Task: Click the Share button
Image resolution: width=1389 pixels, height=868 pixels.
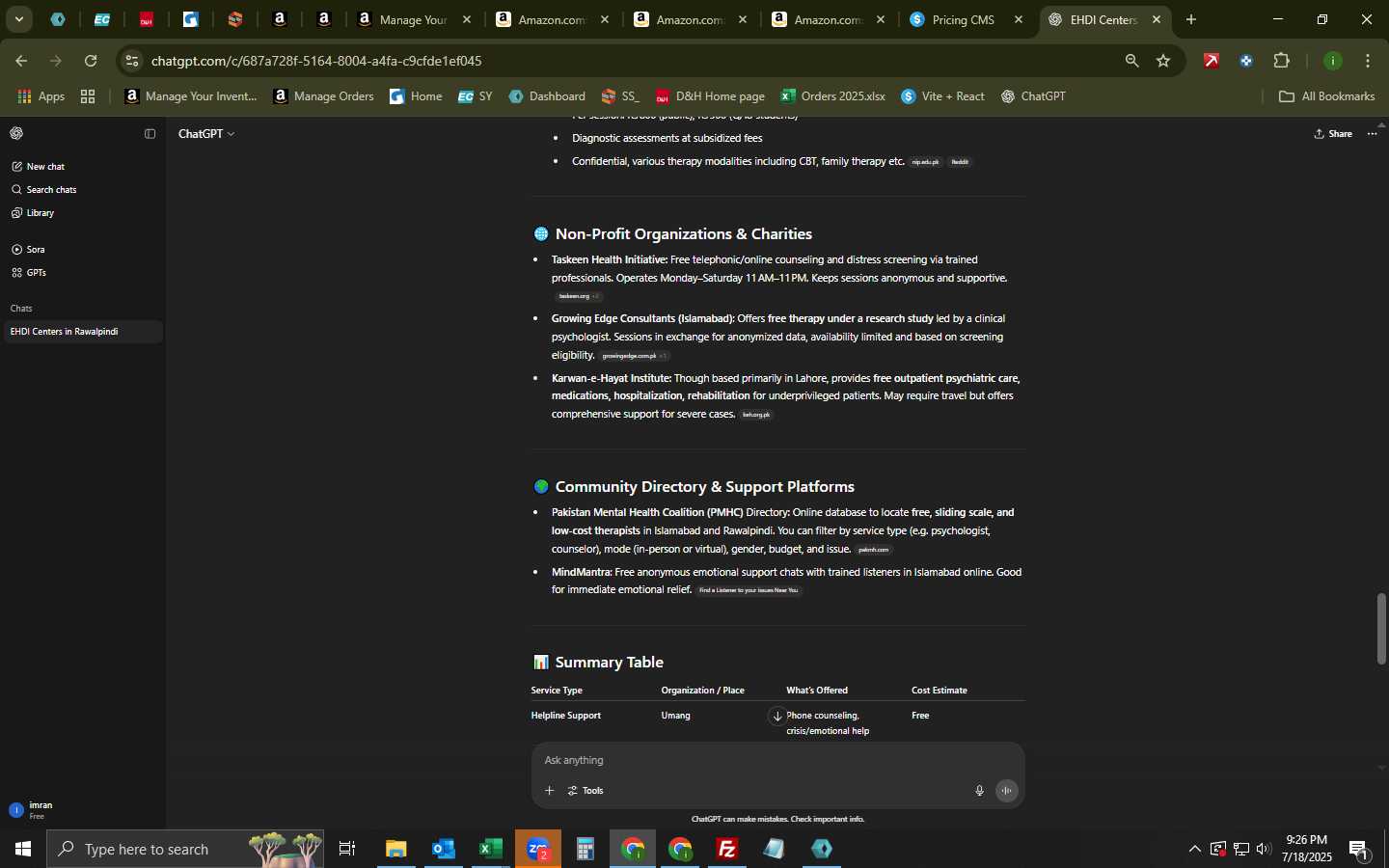Action: (x=1333, y=134)
